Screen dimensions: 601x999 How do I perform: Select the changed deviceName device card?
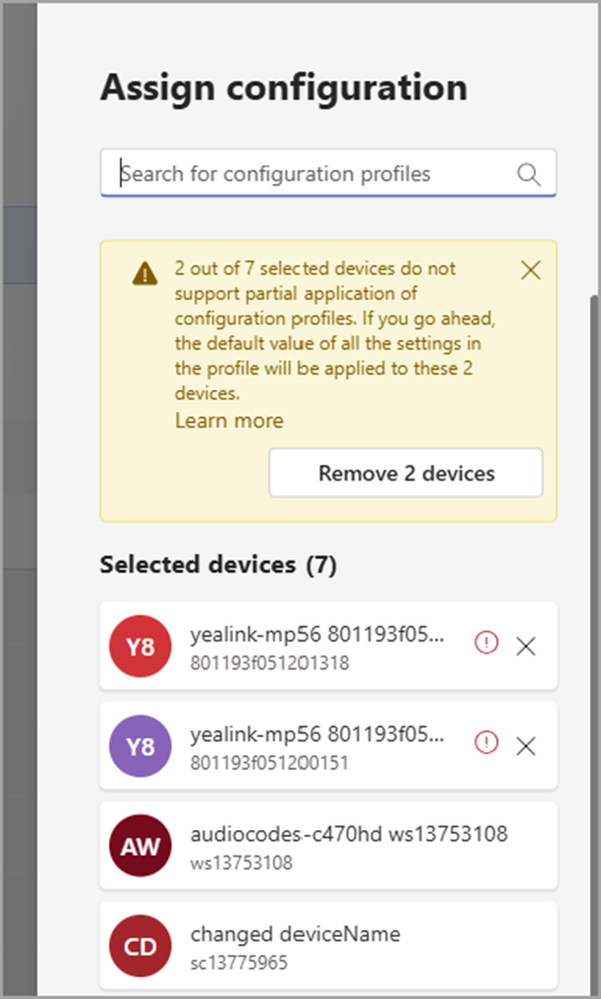click(x=328, y=945)
